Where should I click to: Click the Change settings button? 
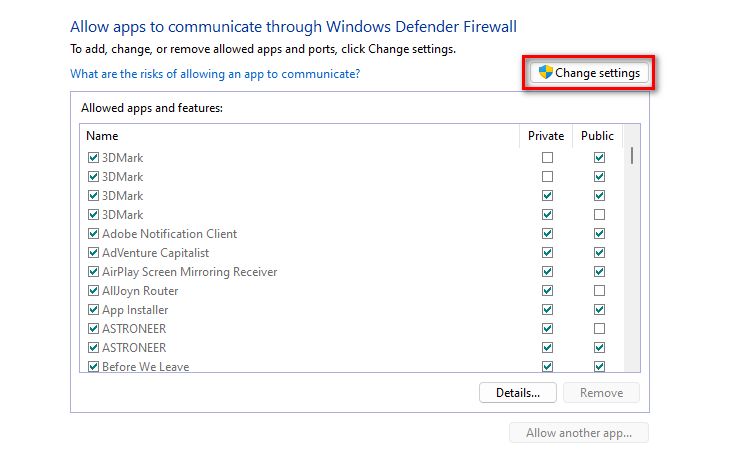coord(589,73)
